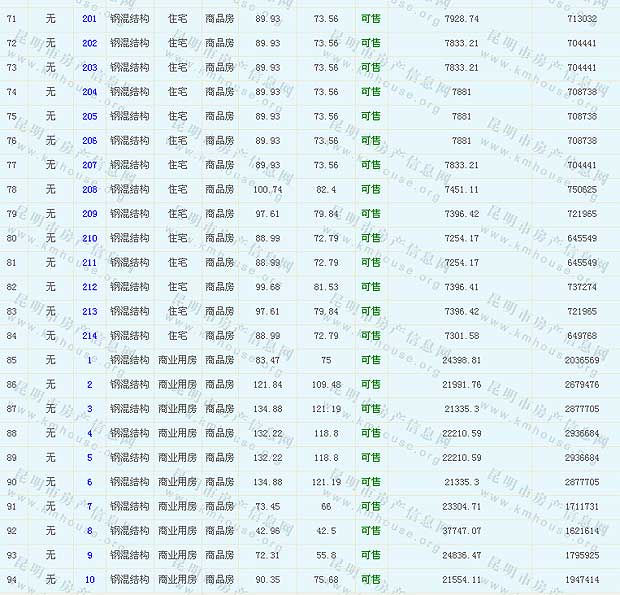Screen dimensions: 620x595
Task: Open commercial unit 10 link
Action: pos(89,579)
